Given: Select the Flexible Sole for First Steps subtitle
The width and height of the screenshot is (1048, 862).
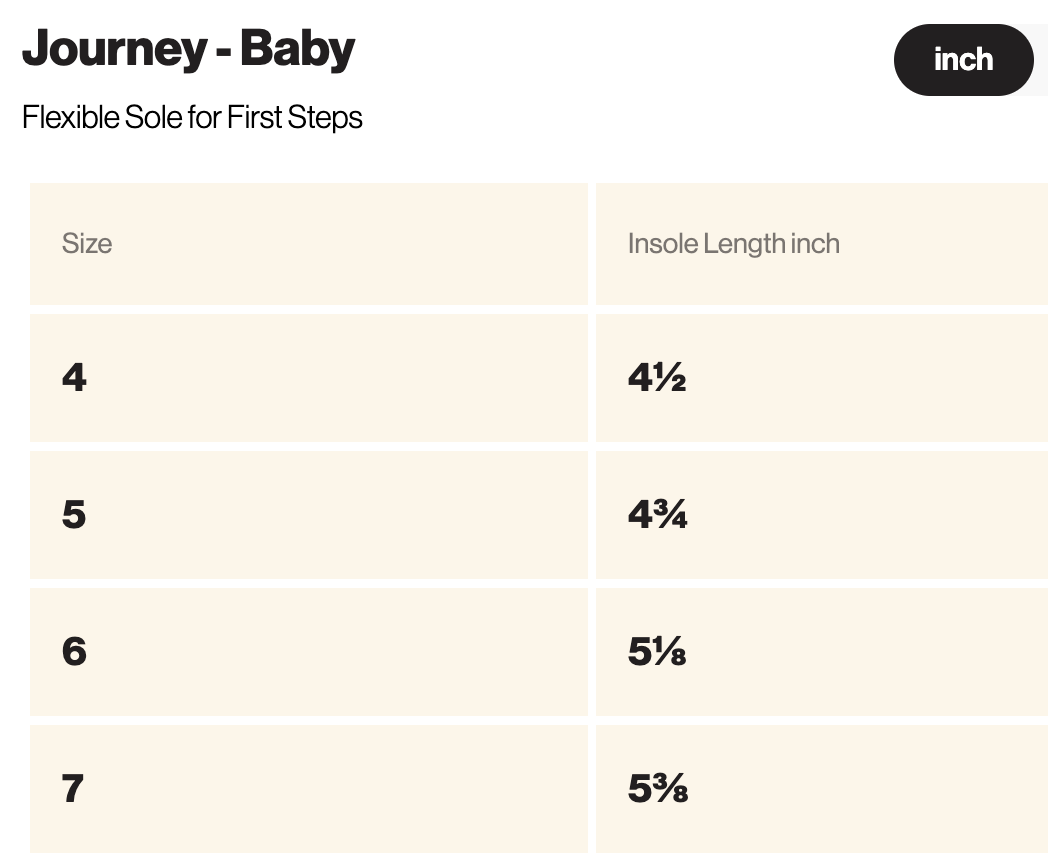Looking at the screenshot, I should point(192,118).
